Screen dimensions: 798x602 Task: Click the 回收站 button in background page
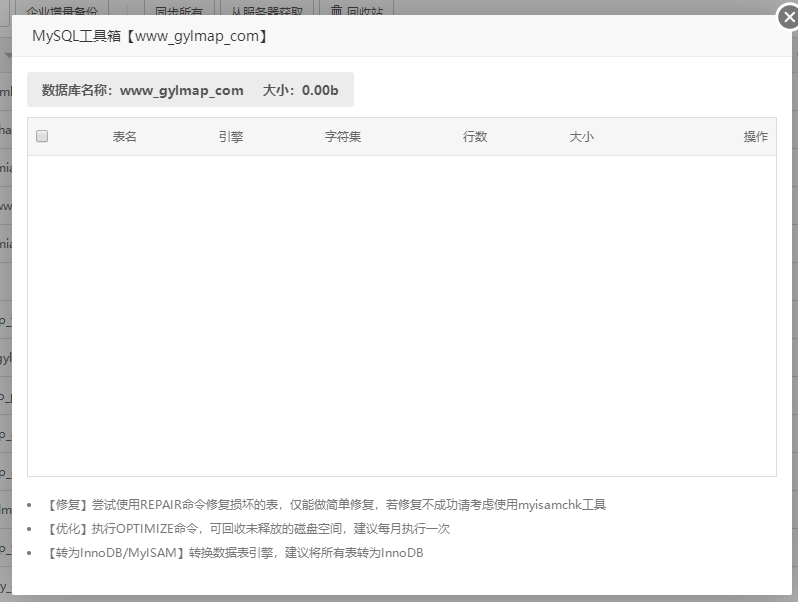click(x=357, y=8)
